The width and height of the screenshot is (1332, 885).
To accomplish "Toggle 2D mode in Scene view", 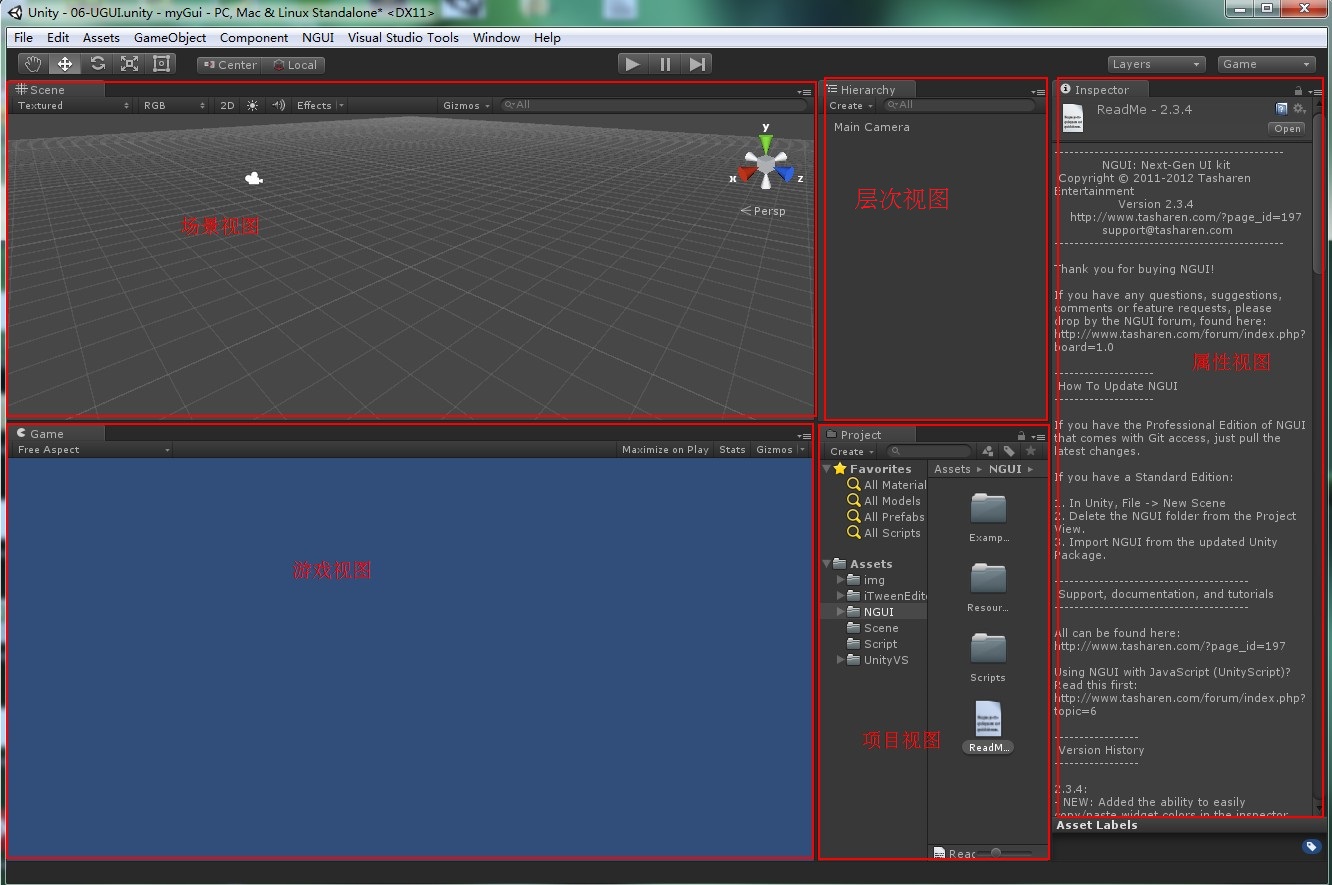I will pyautogui.click(x=227, y=105).
